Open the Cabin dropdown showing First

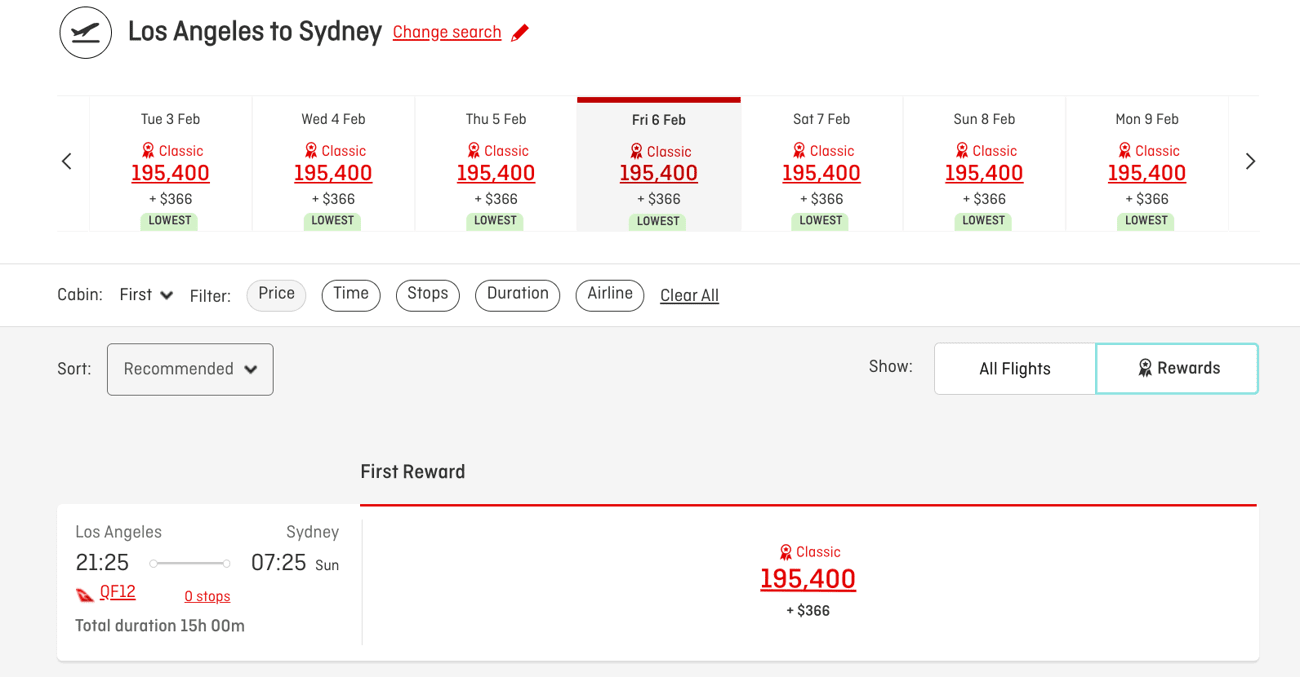145,295
